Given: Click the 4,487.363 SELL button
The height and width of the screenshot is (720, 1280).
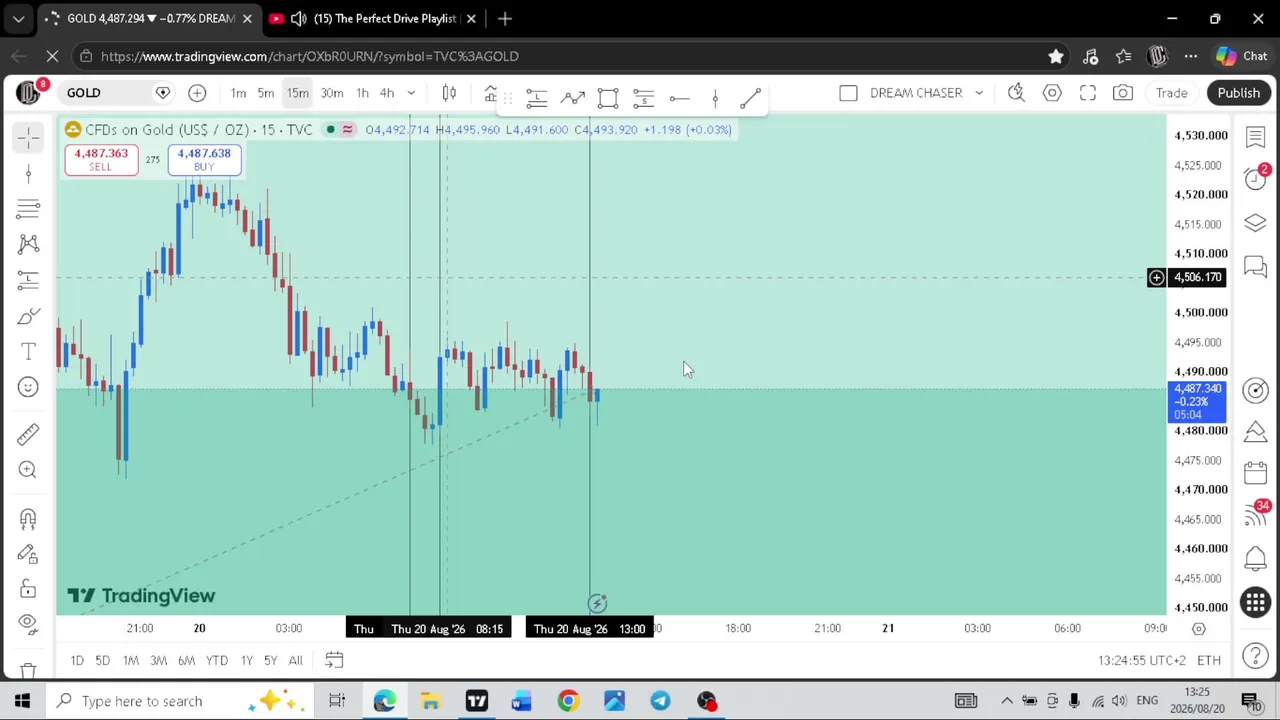Looking at the screenshot, I should click(101, 159).
